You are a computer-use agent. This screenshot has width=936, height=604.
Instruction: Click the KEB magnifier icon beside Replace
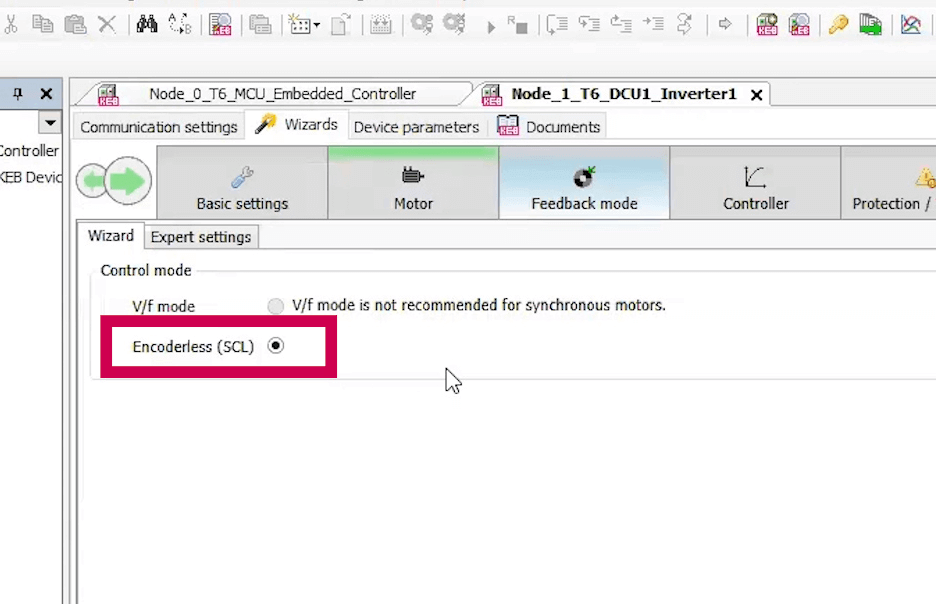220,24
